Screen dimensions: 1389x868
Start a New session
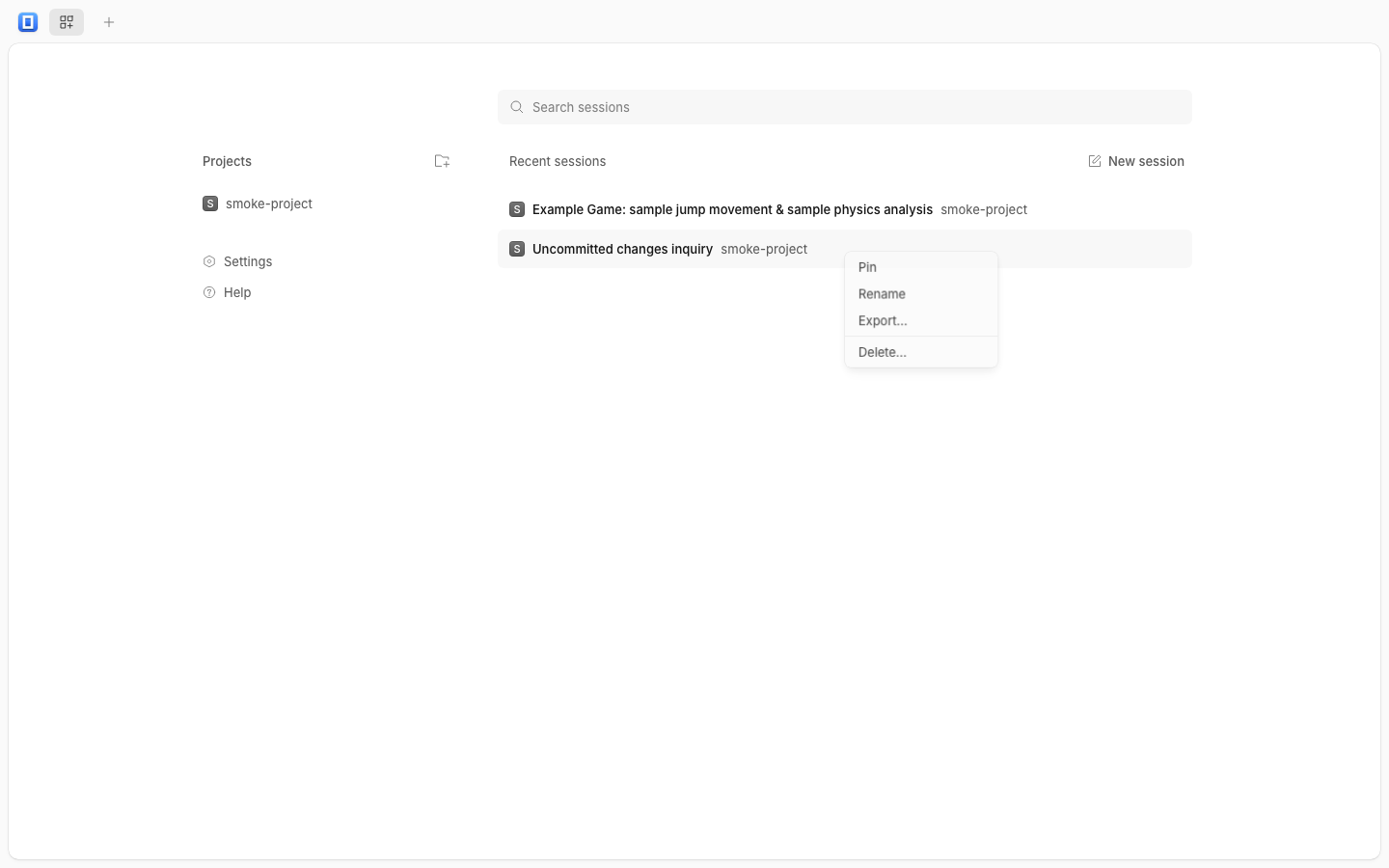pos(1136,161)
